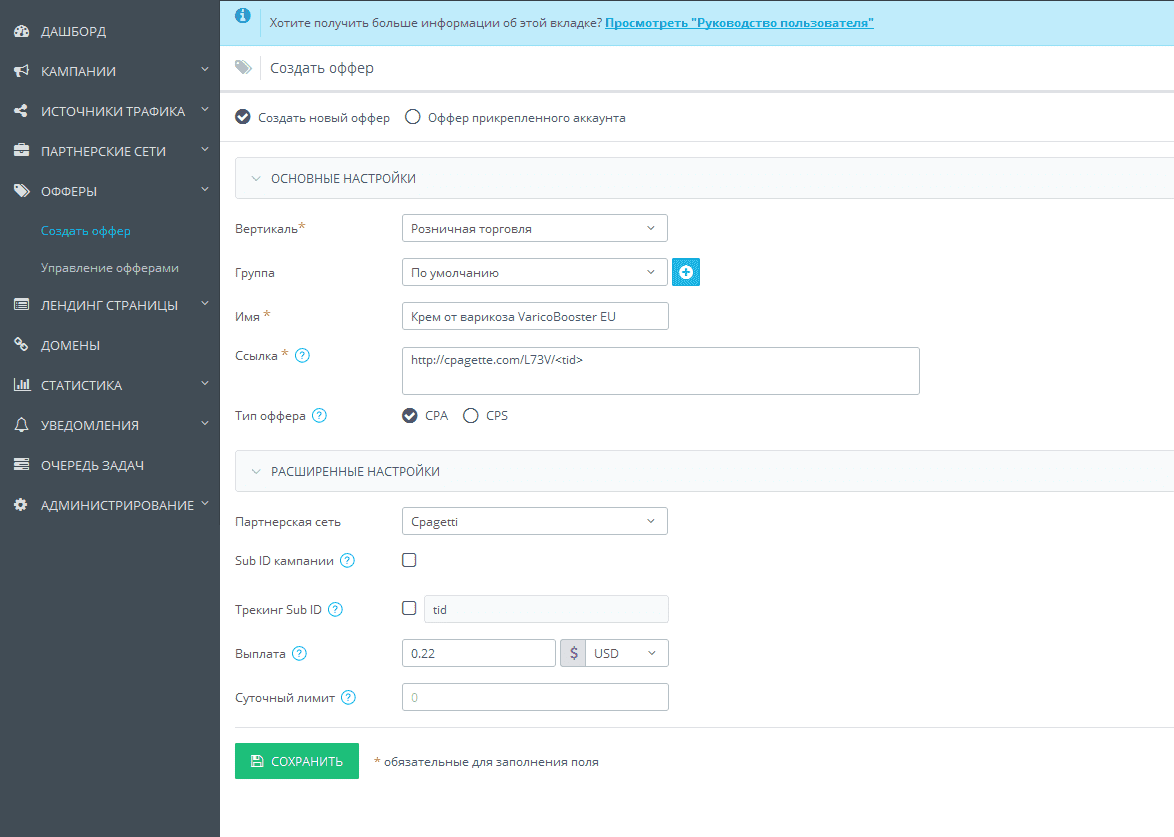Click the landing pages list icon

21,305
